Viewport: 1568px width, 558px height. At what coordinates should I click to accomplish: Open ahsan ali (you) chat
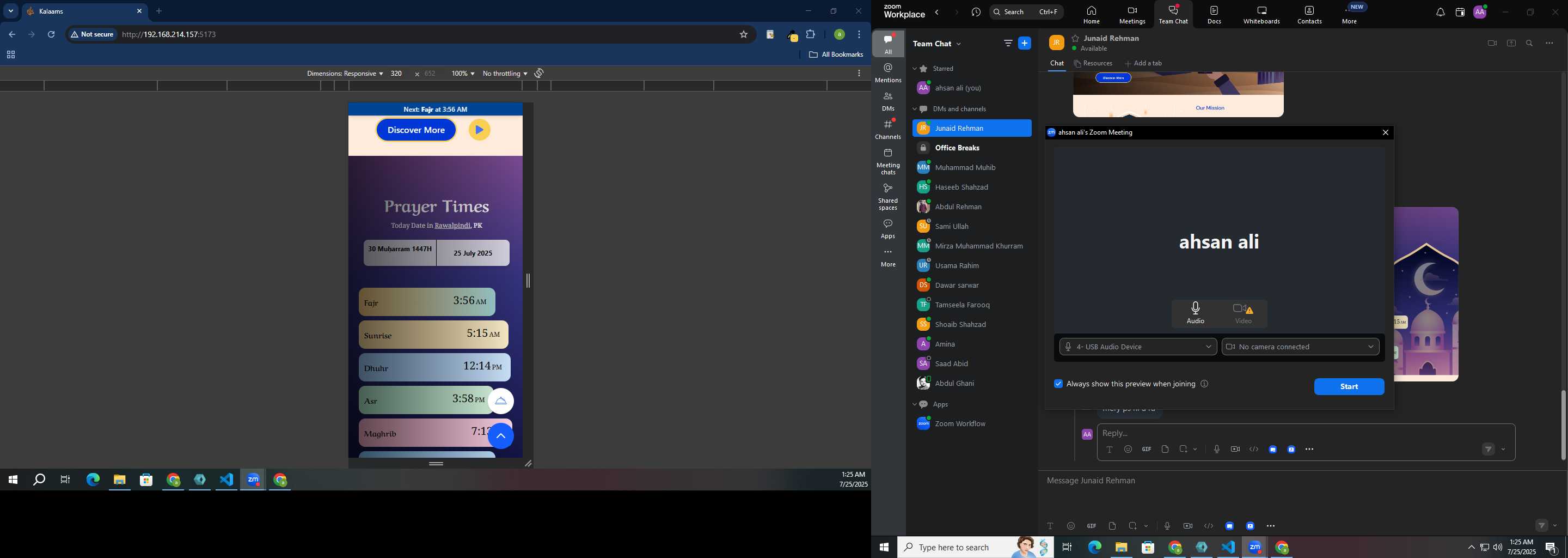point(971,88)
